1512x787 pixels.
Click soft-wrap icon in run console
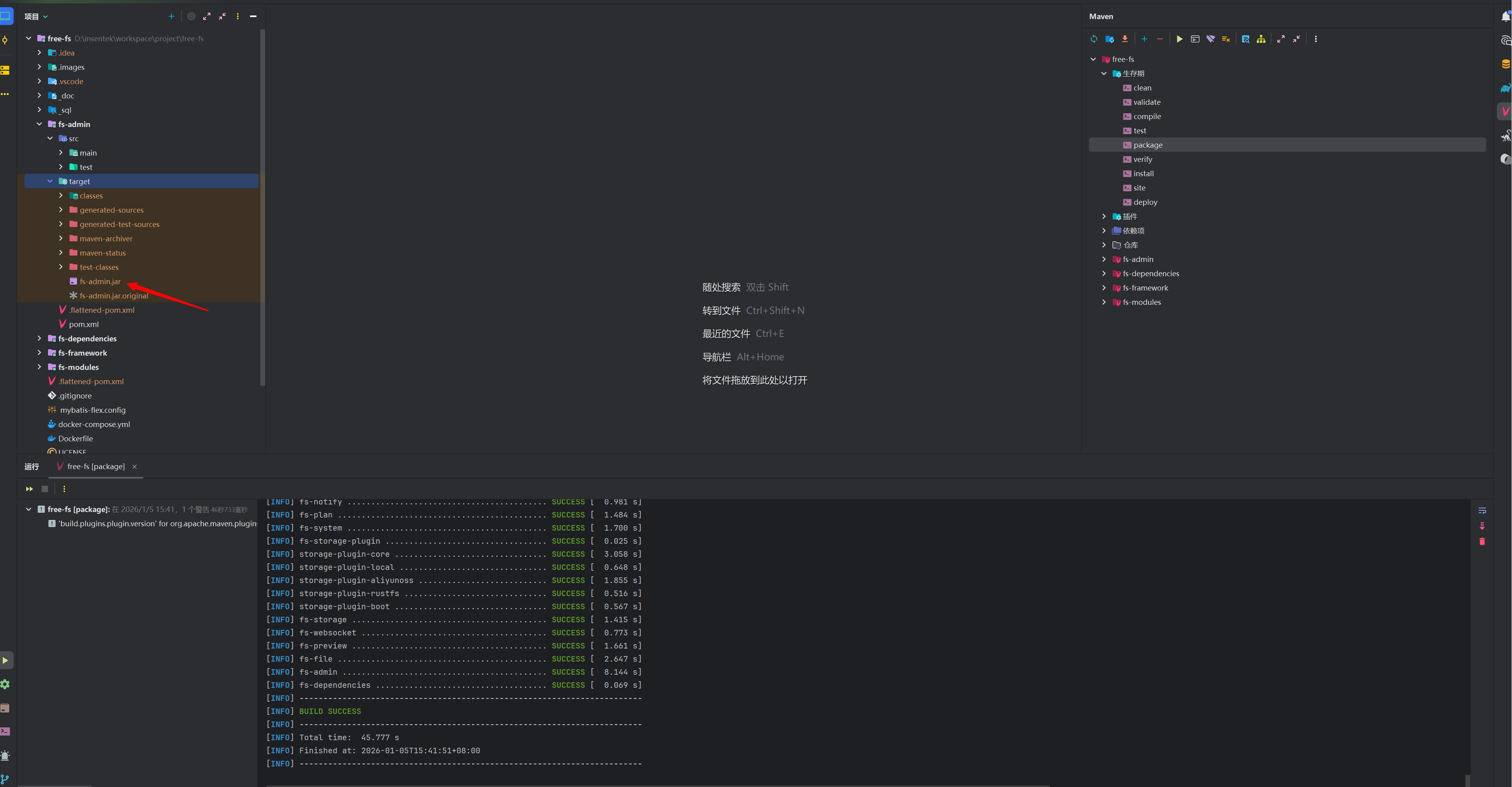click(1482, 511)
